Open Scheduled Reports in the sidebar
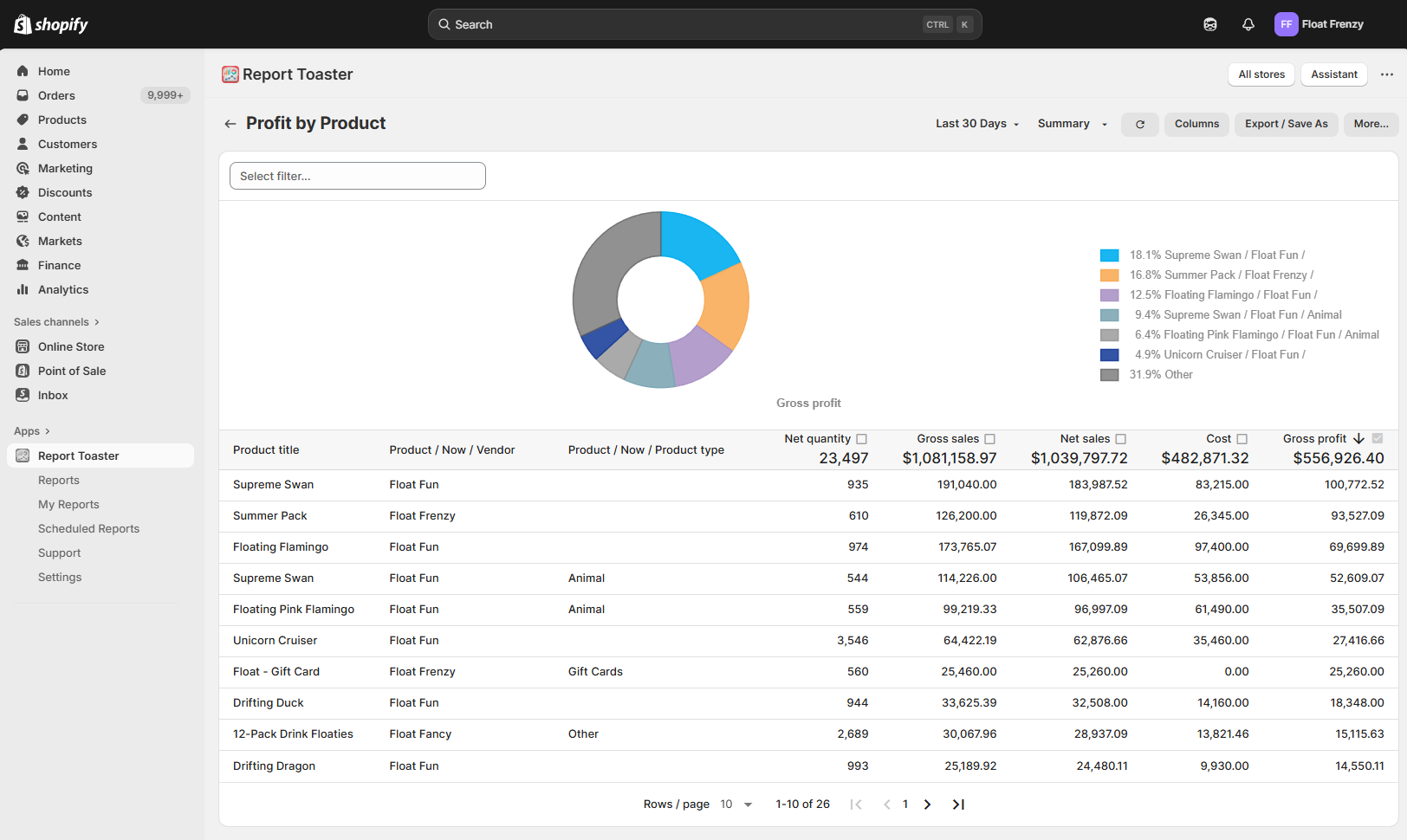 [88, 528]
